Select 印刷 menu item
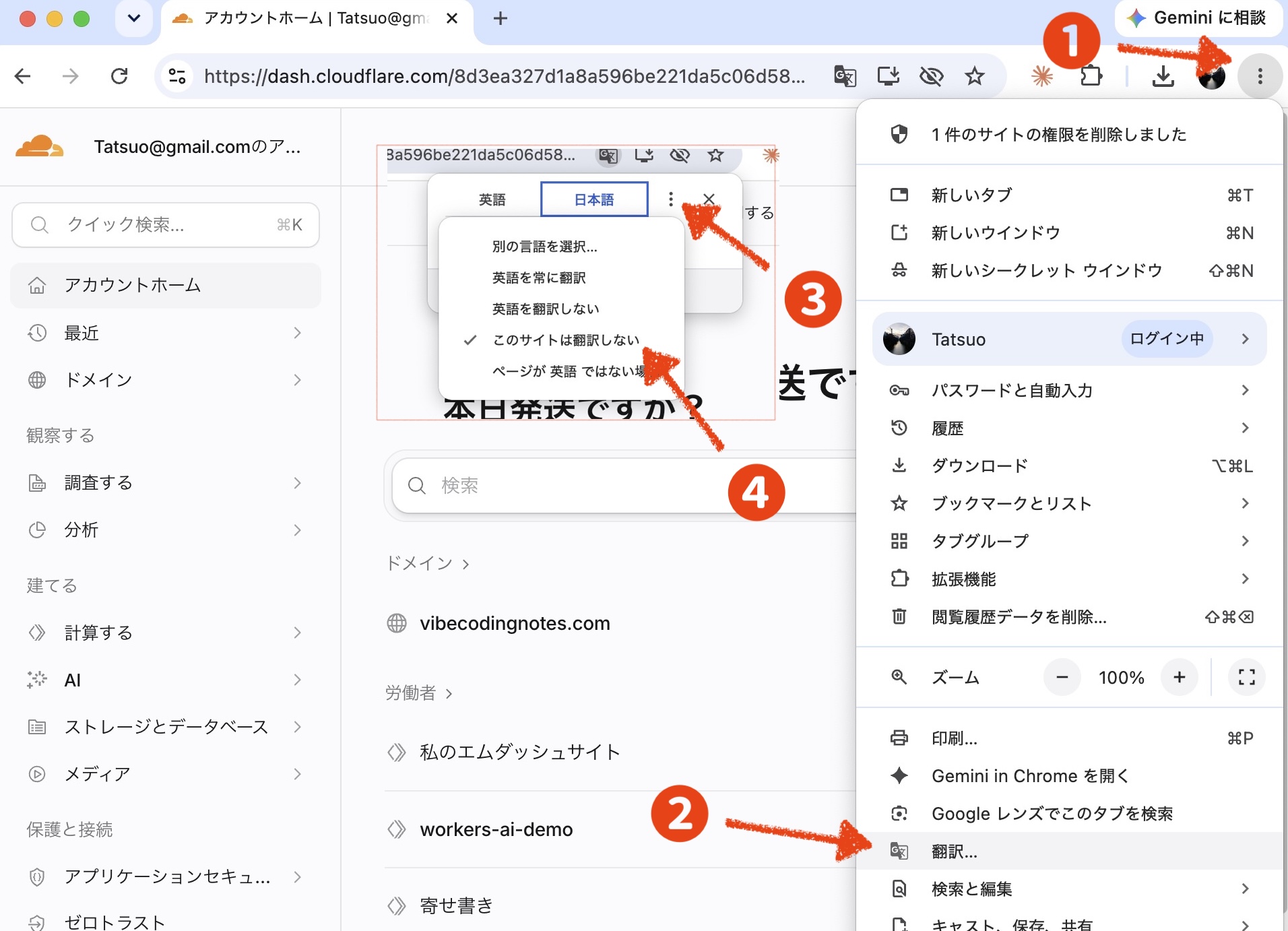1288x931 pixels. [1070, 738]
